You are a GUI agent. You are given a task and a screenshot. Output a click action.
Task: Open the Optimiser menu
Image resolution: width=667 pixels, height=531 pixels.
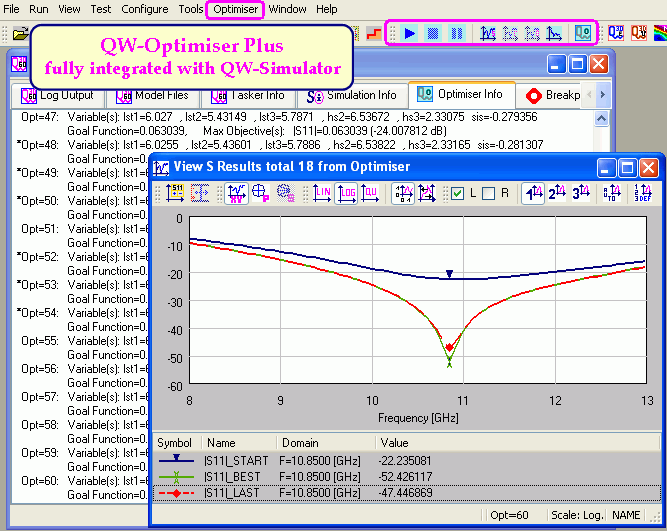pos(236,9)
